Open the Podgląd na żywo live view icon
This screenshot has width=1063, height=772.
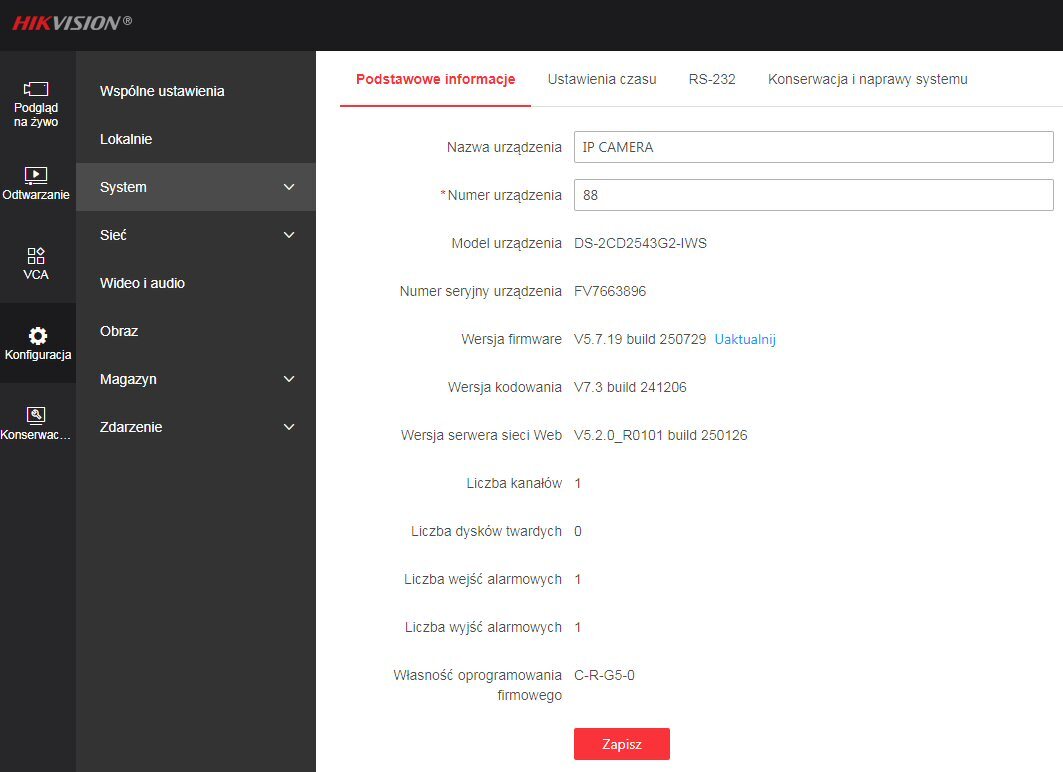(x=36, y=89)
